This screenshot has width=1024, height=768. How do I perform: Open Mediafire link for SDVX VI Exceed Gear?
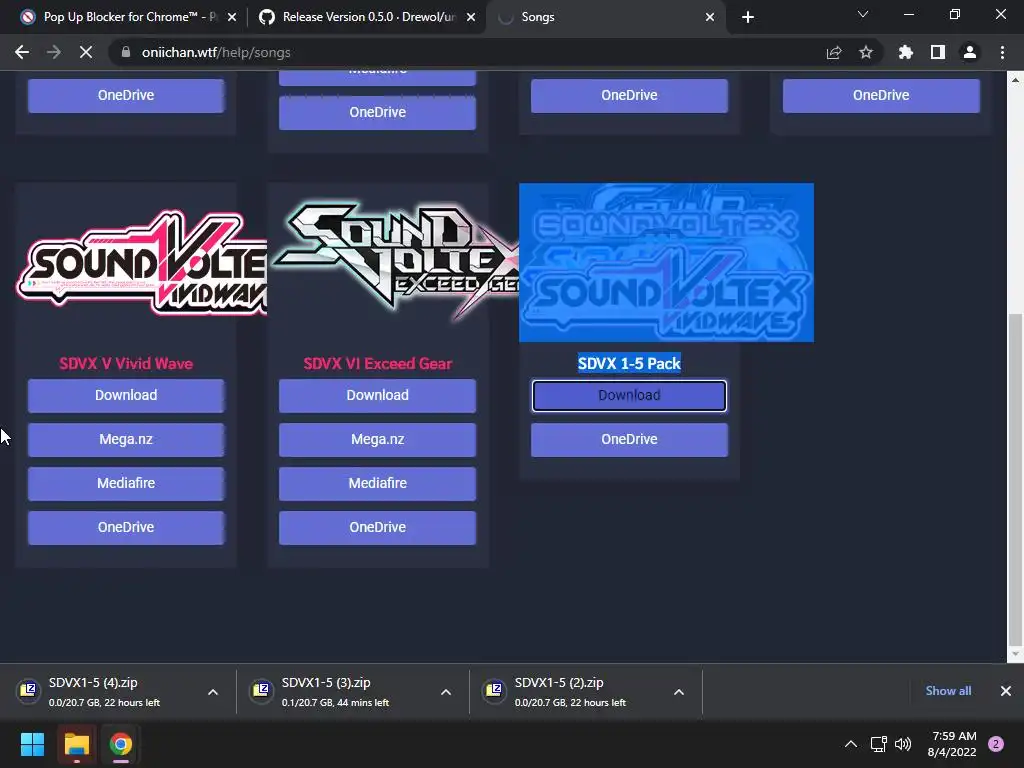click(x=377, y=483)
